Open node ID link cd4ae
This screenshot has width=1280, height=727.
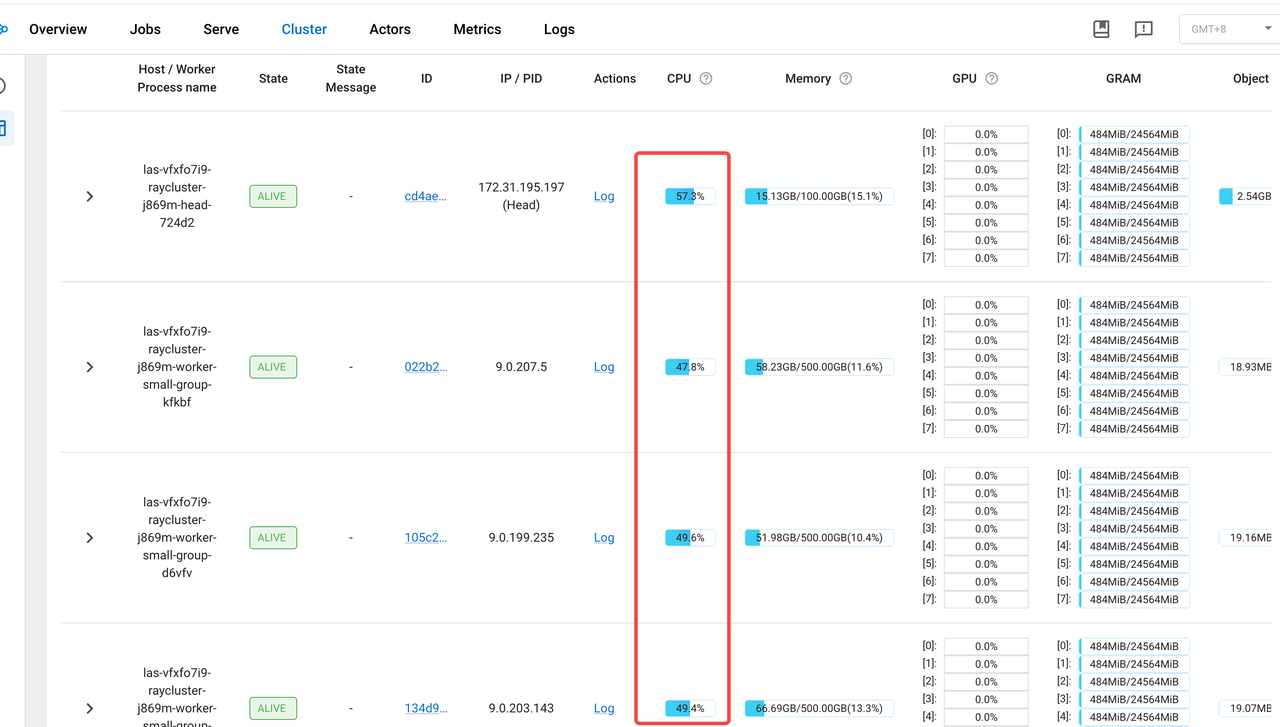[x=426, y=196]
